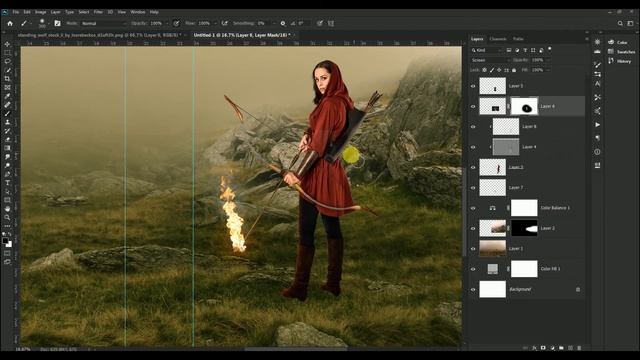Hide the Color Balance 1 adjustment layer

pyautogui.click(x=473, y=208)
